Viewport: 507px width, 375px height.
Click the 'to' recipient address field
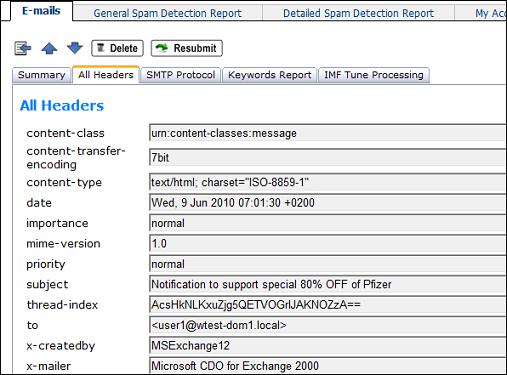(328, 325)
